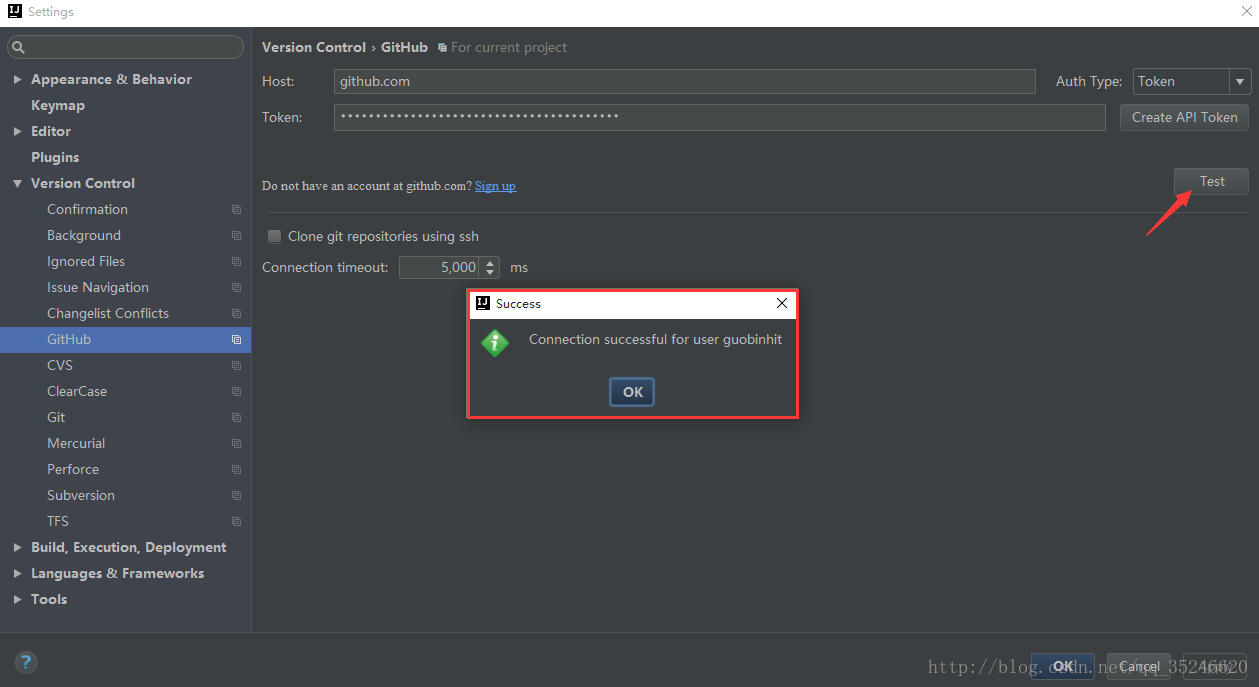
Task: Click the project-level icon beside TFS
Action: (x=236, y=522)
